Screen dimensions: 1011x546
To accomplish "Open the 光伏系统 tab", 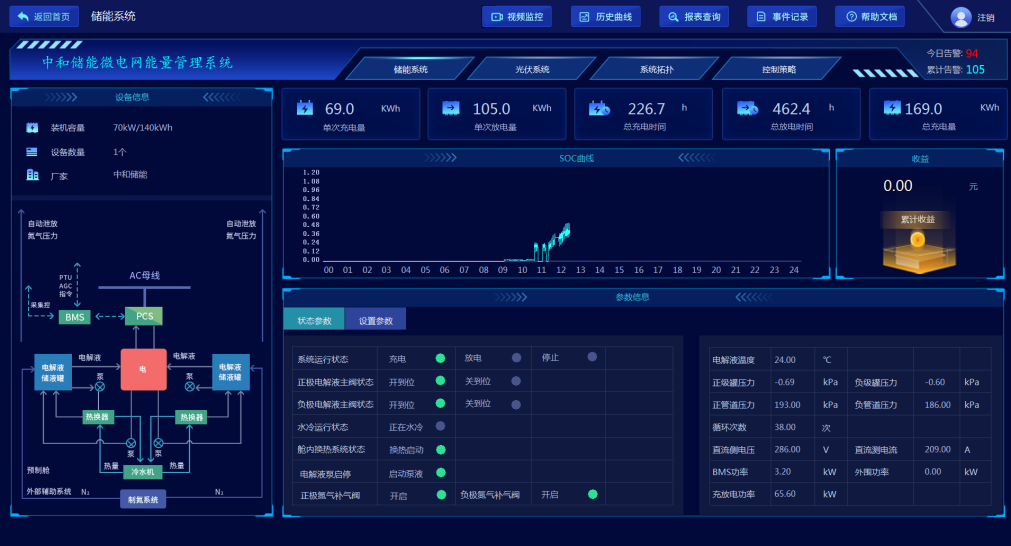I will pyautogui.click(x=532, y=69).
